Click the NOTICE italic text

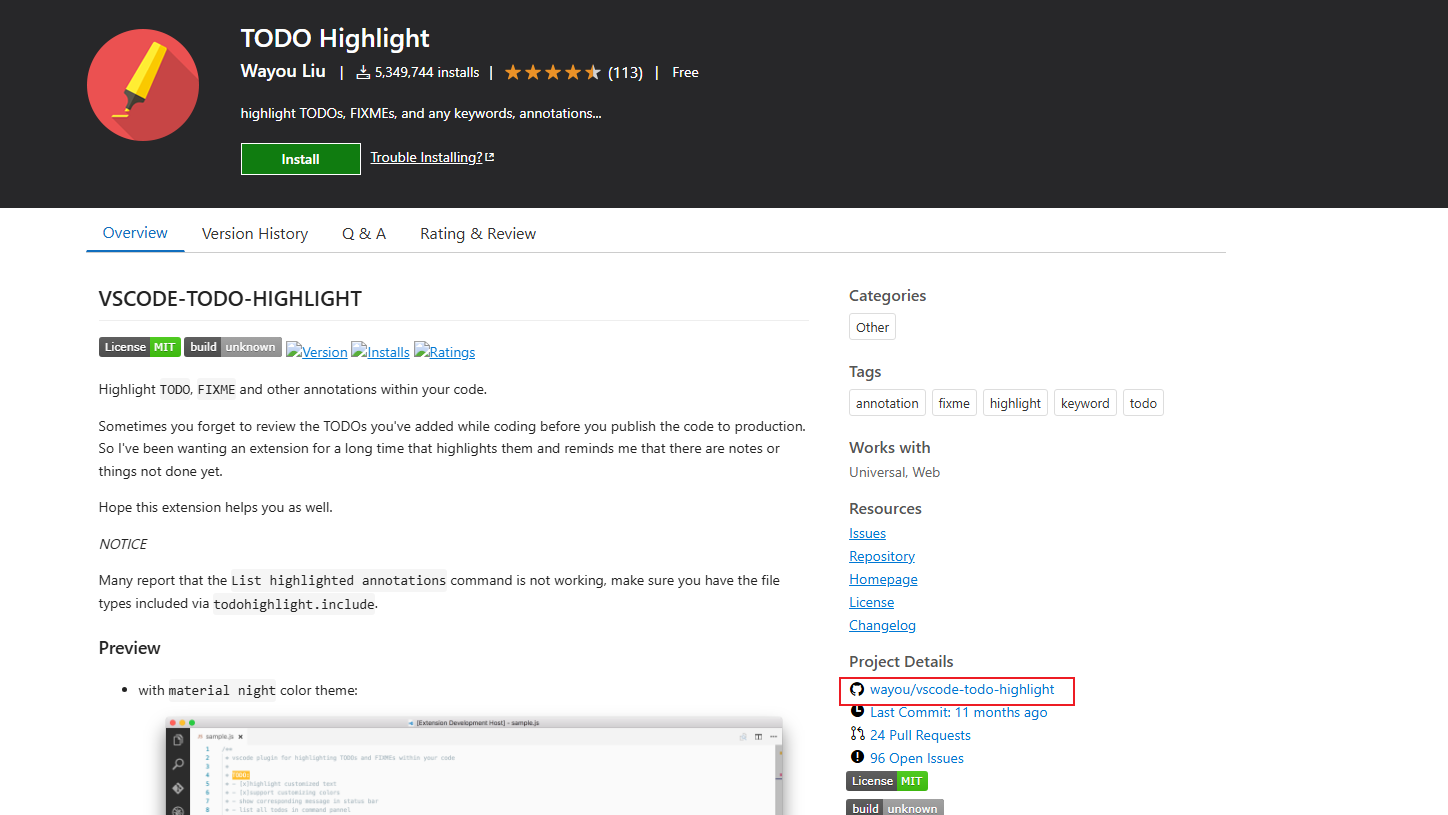click(x=123, y=544)
